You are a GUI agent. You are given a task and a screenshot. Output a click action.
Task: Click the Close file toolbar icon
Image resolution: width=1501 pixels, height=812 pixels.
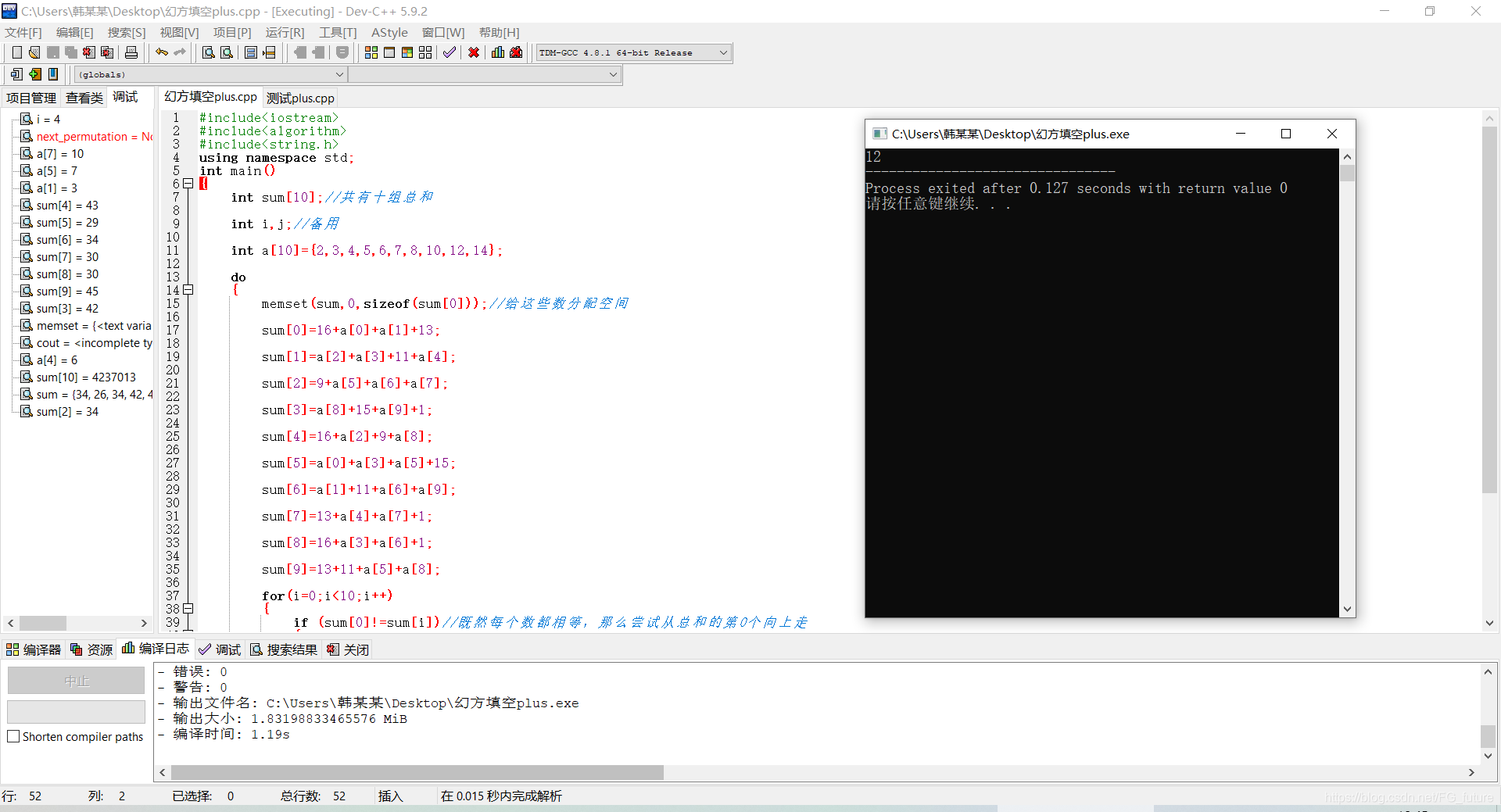89,52
